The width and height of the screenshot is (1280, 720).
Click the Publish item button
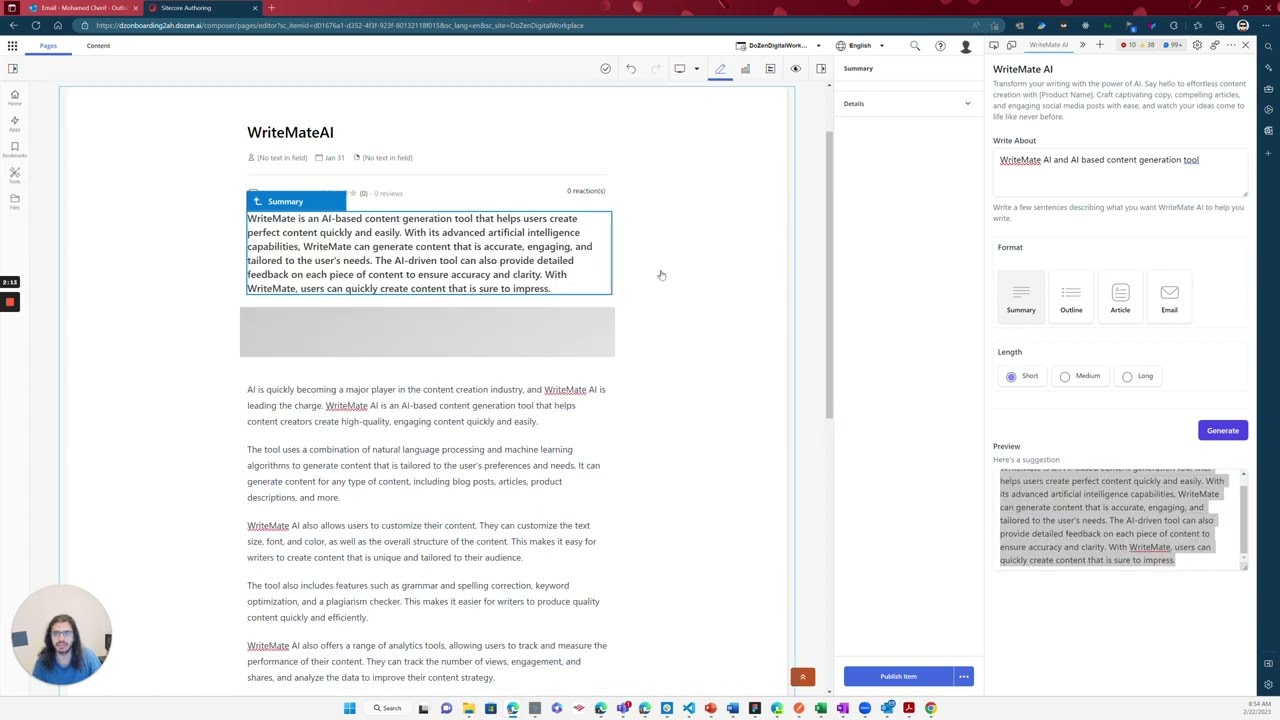pyautogui.click(x=898, y=677)
